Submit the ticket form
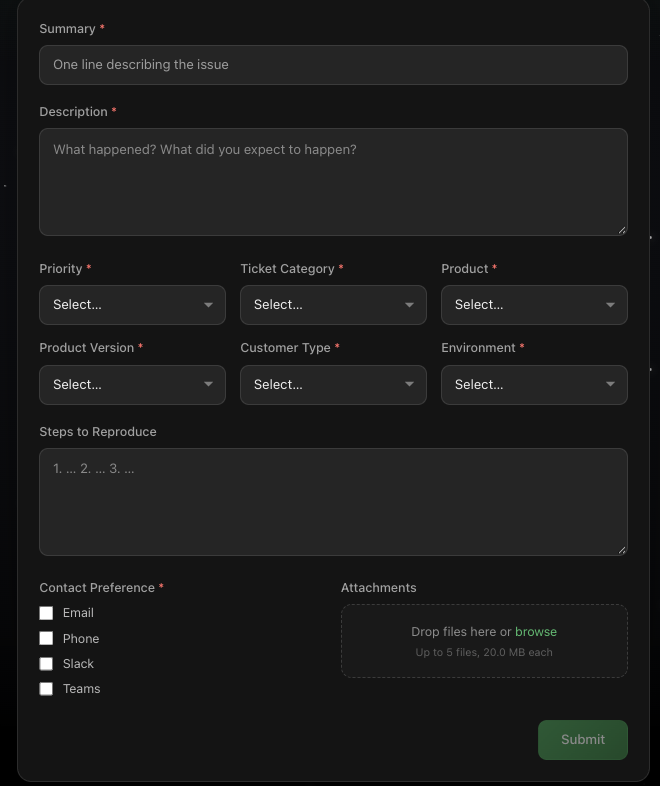Viewport: 660px width, 786px height. 583,740
